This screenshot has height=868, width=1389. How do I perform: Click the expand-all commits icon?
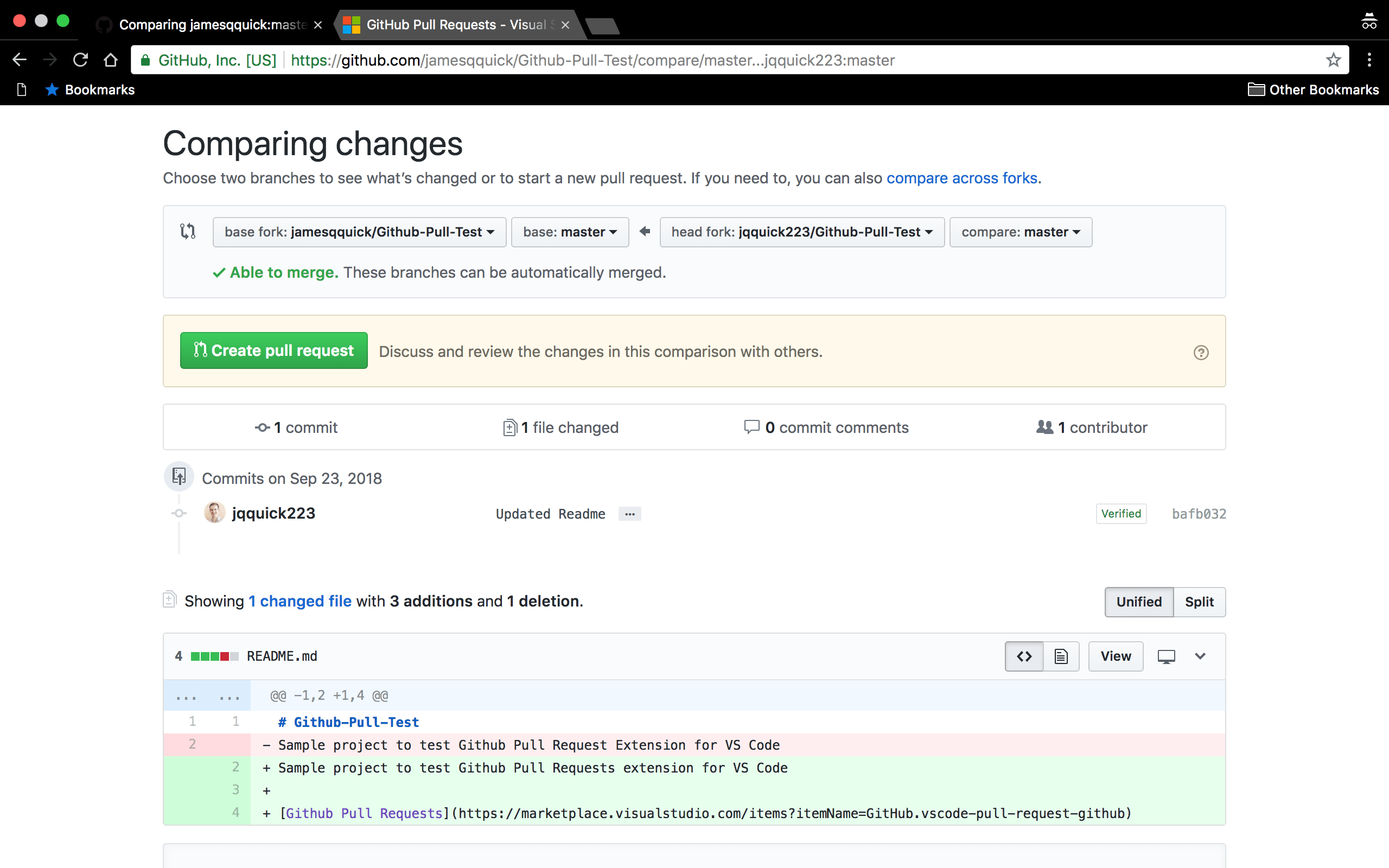(179, 476)
